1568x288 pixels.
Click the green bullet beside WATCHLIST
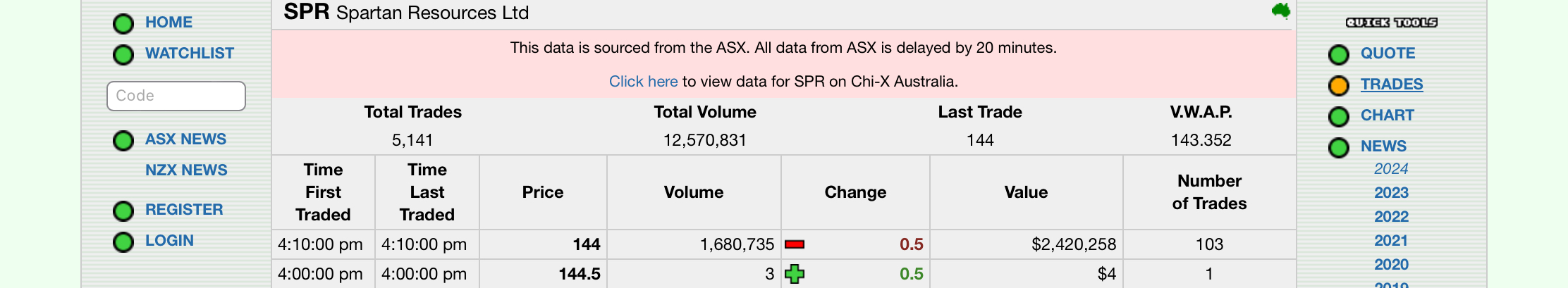point(123,55)
